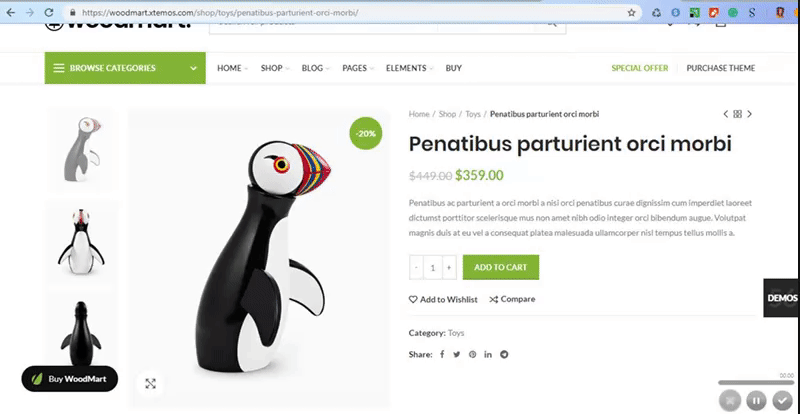Viewport: 800px width, 414px height.
Task: Pause recording with the pause button
Action: coord(756,400)
